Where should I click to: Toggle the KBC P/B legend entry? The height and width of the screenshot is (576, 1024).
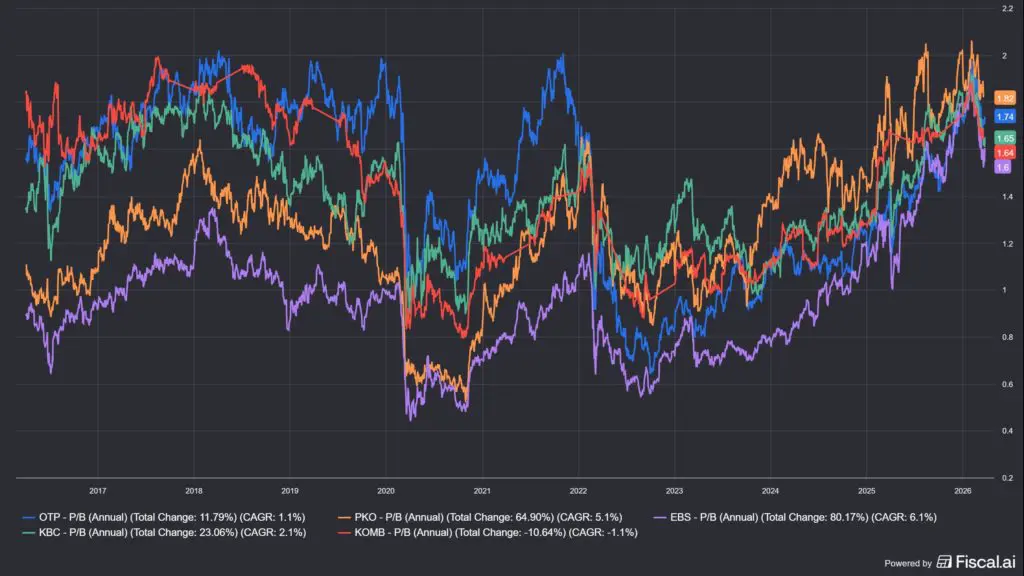click(x=164, y=532)
